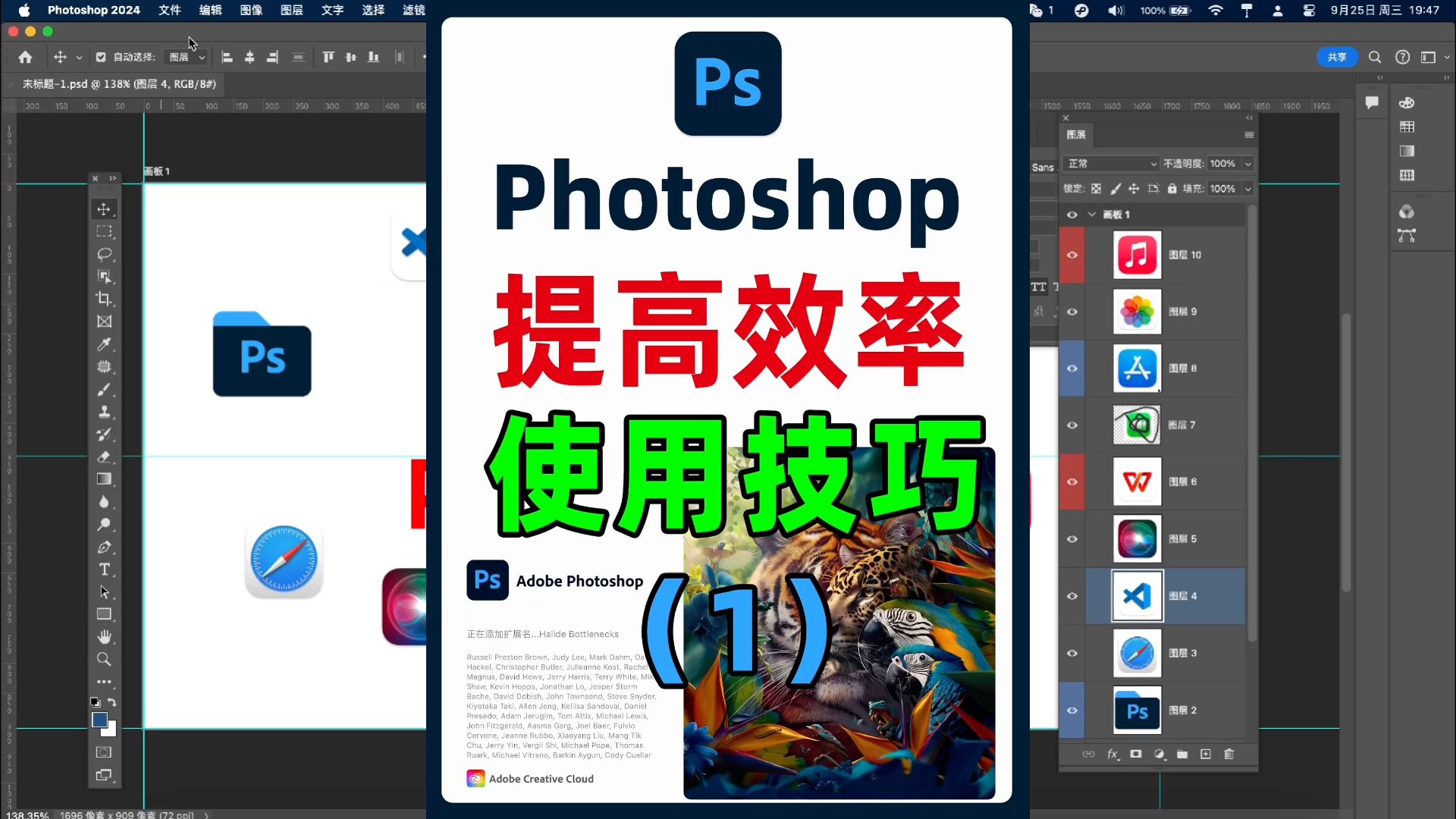1456x819 pixels.
Task: Add a layer mask
Action: pos(1136,755)
